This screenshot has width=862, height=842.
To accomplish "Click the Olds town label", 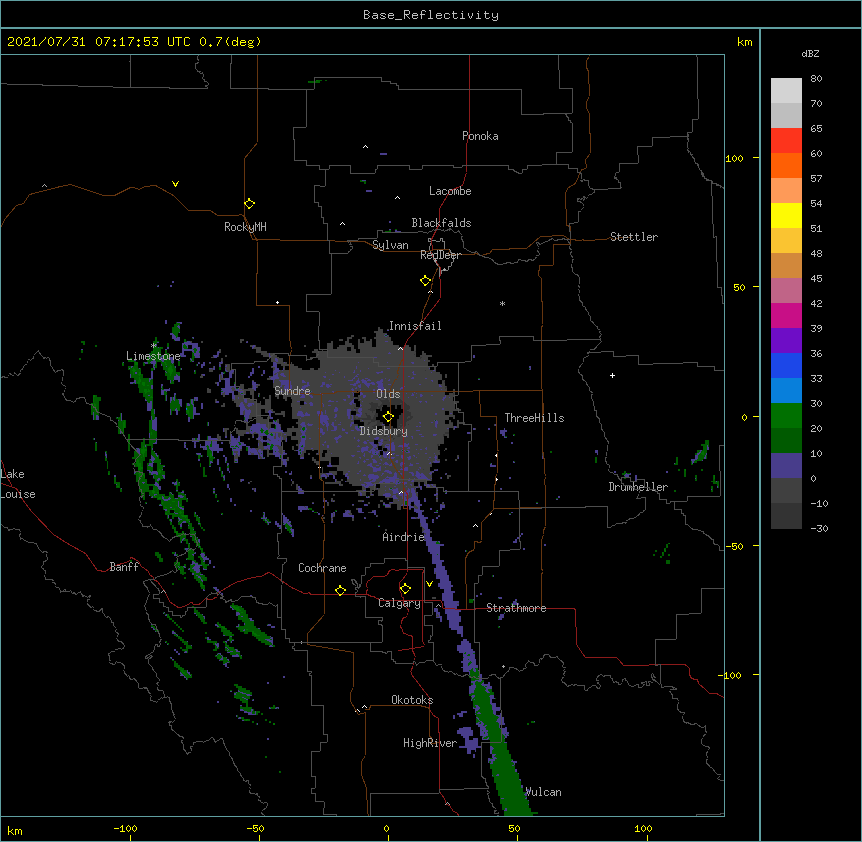I will click(x=388, y=394).
